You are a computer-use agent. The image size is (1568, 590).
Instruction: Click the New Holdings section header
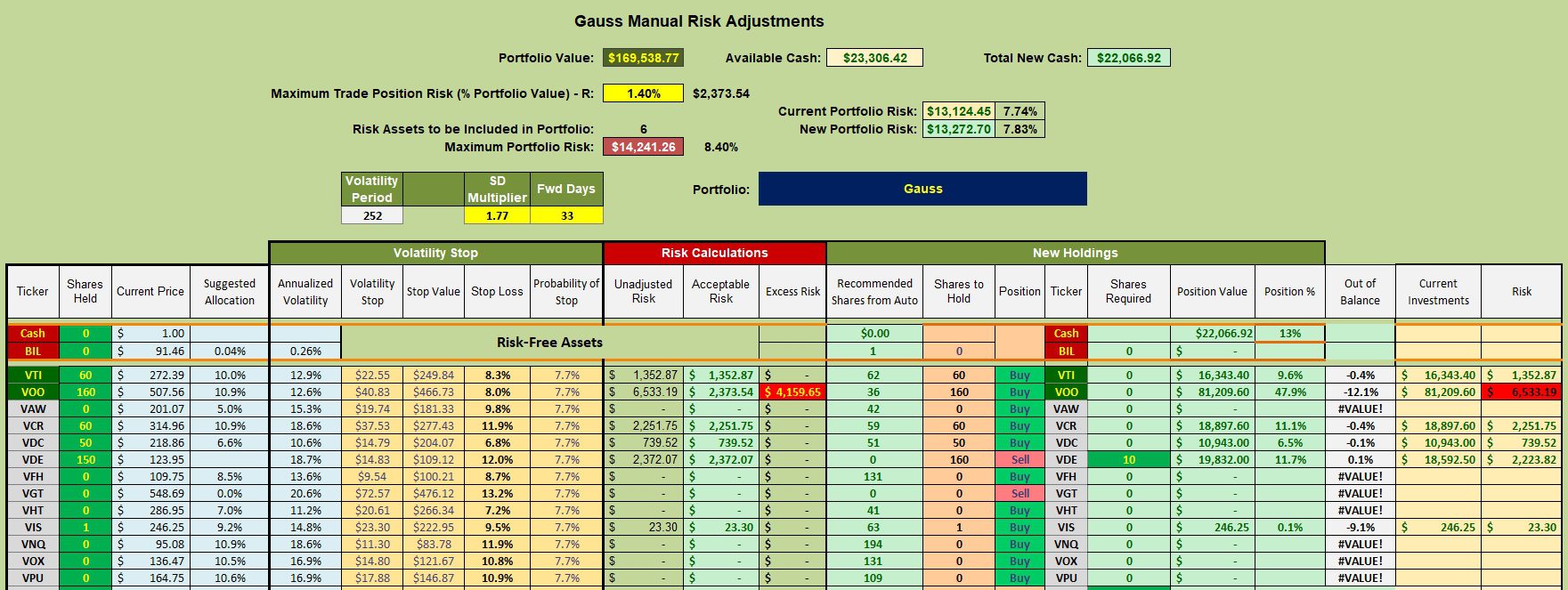(1075, 253)
